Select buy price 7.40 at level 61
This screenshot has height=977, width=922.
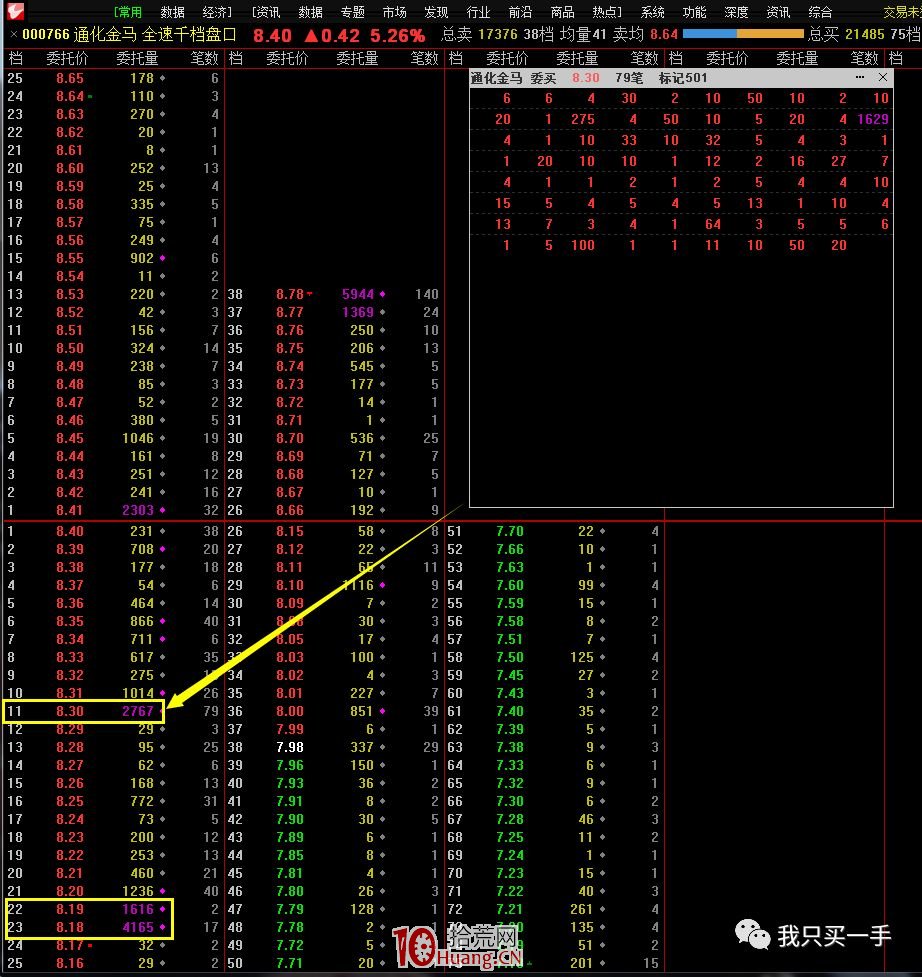point(510,711)
